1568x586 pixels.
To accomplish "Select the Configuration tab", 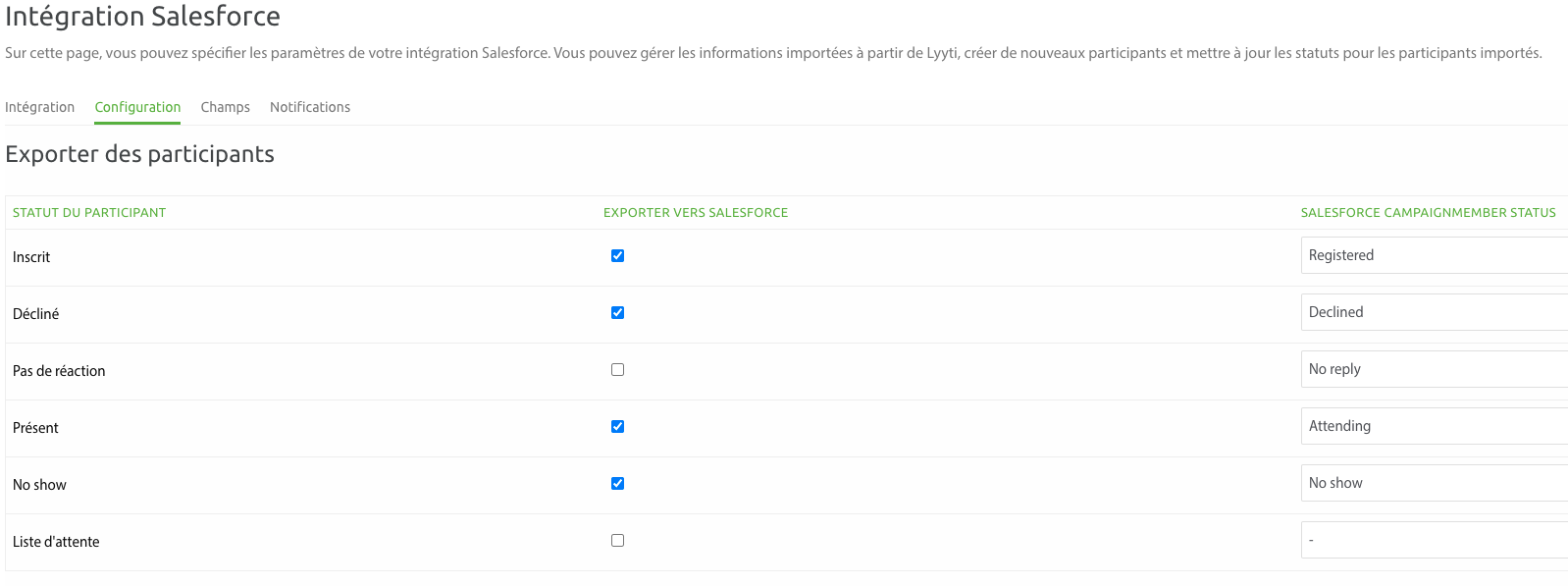I will coord(137,107).
